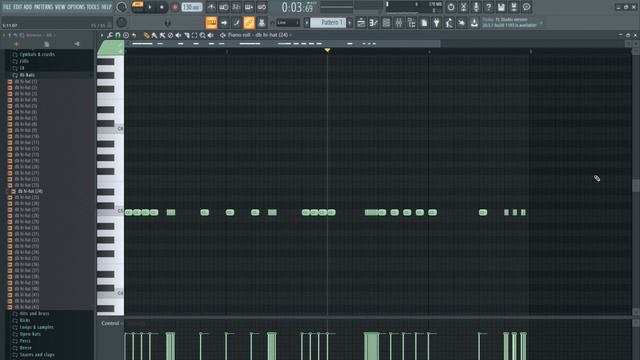Open the OPTIONS menu
Screen dimensions: 640x360
pos(76,7)
